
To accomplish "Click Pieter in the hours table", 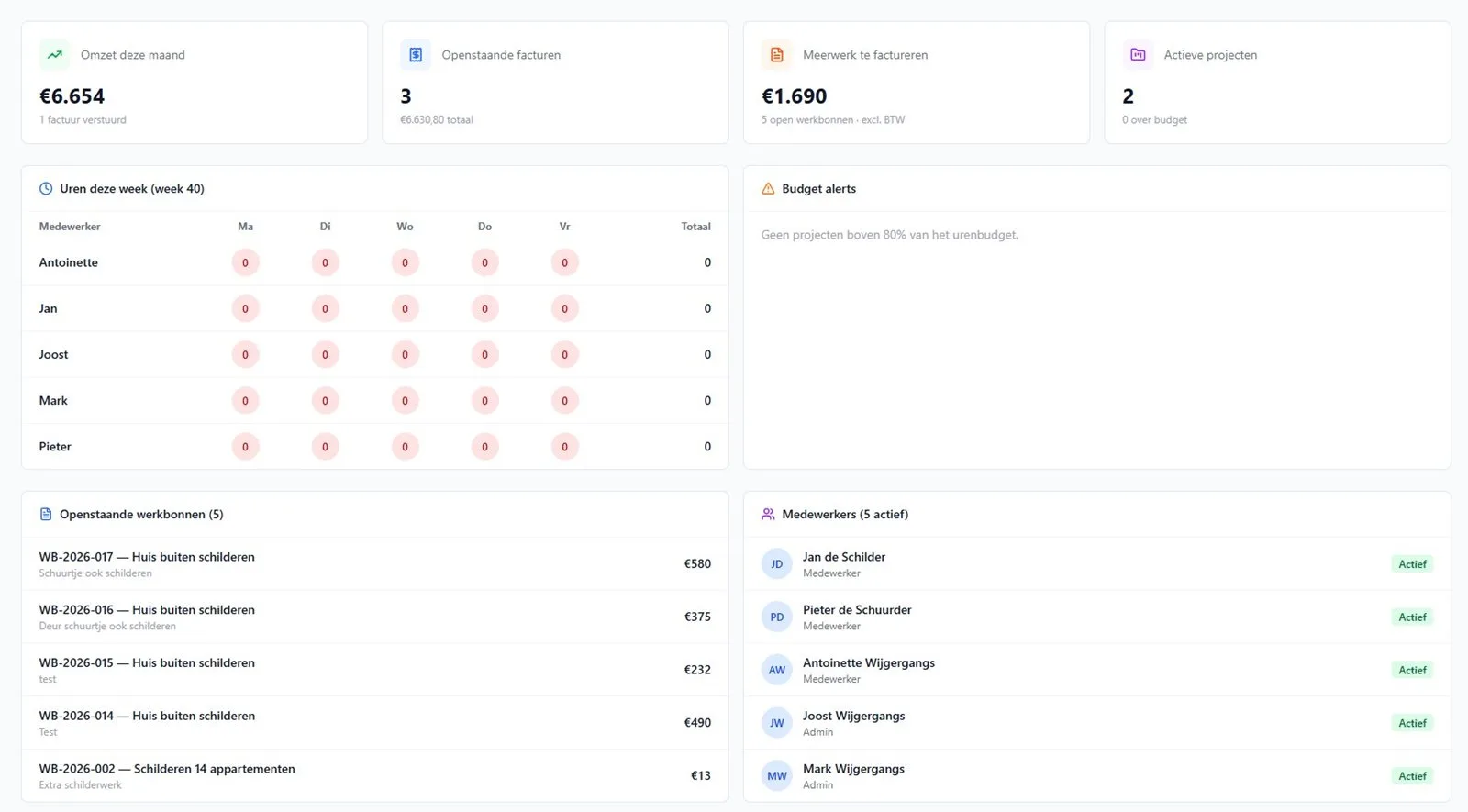I will point(55,447).
